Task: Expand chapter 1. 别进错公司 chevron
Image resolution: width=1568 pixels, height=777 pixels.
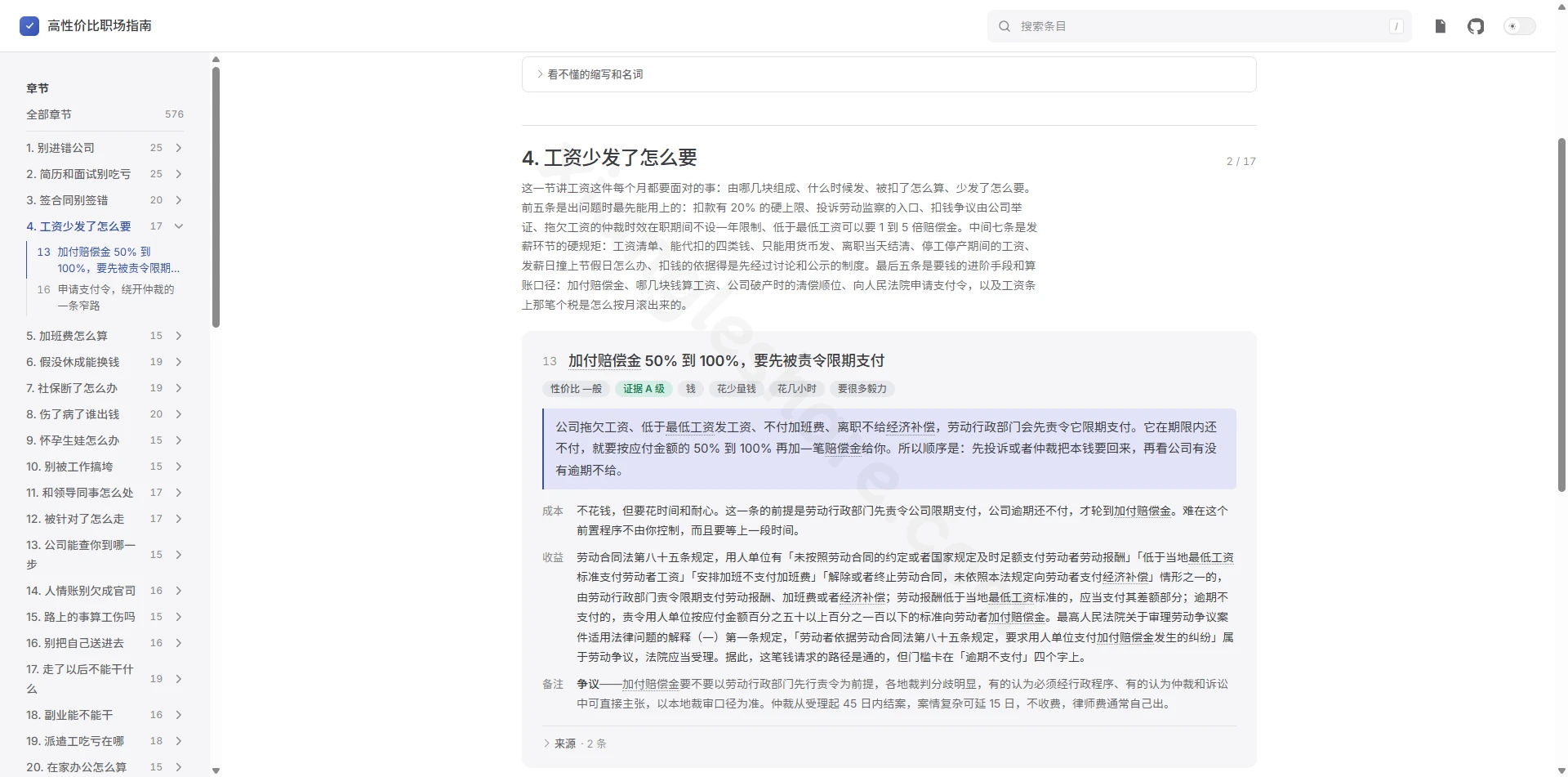Action: click(x=179, y=148)
